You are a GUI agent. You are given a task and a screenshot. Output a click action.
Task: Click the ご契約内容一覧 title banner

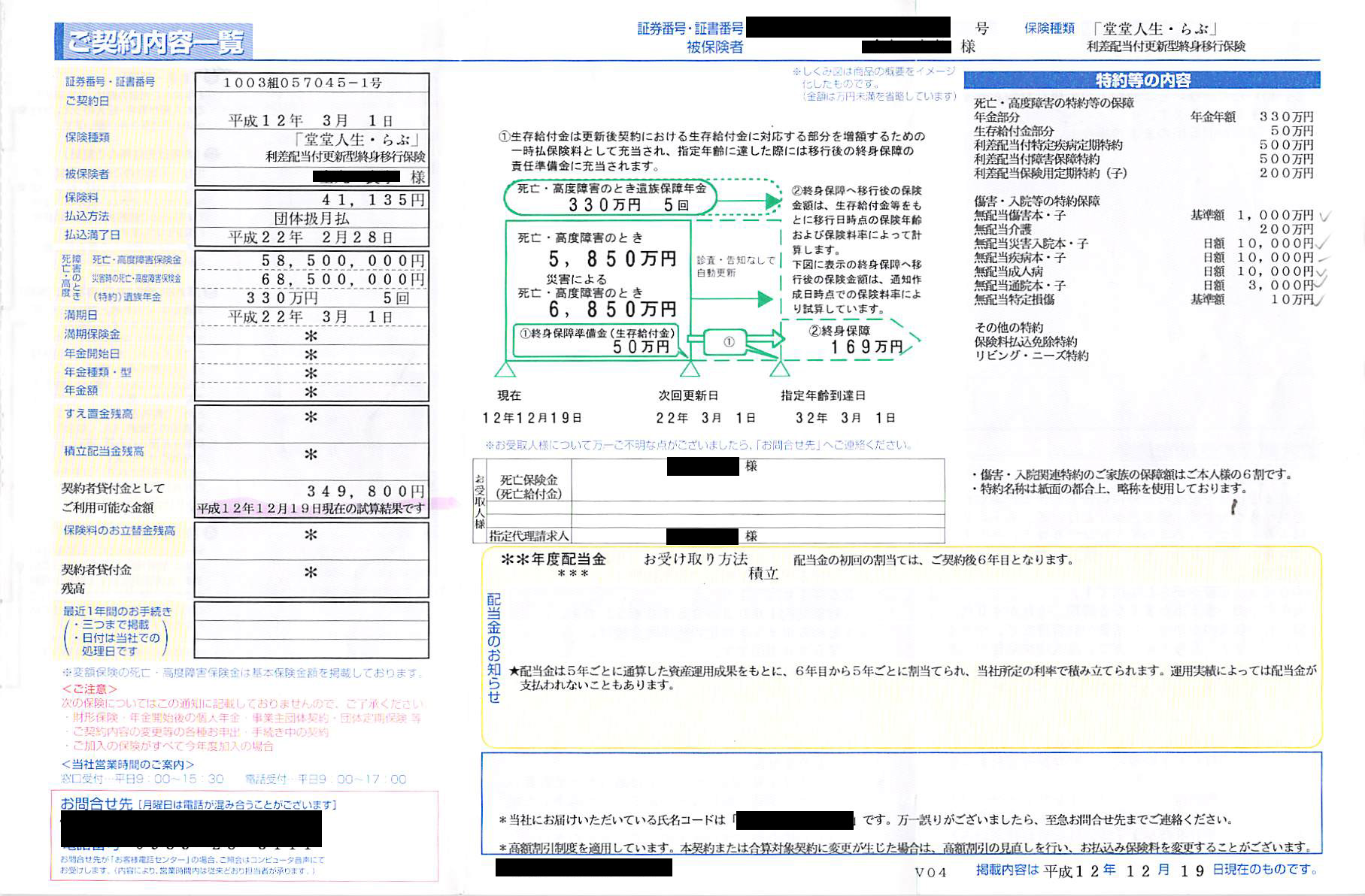(x=153, y=41)
